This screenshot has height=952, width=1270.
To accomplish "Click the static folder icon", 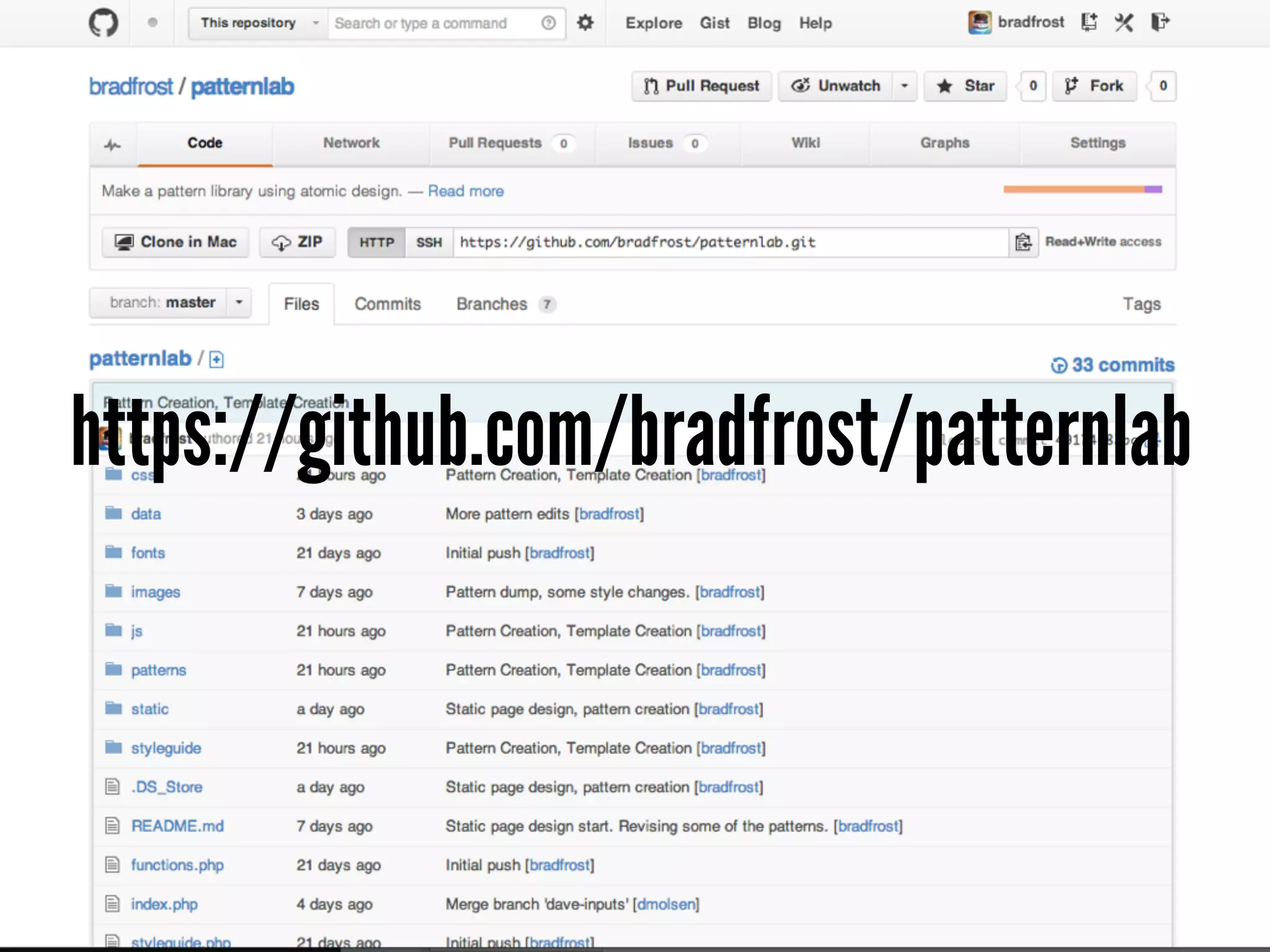I will pos(113,708).
